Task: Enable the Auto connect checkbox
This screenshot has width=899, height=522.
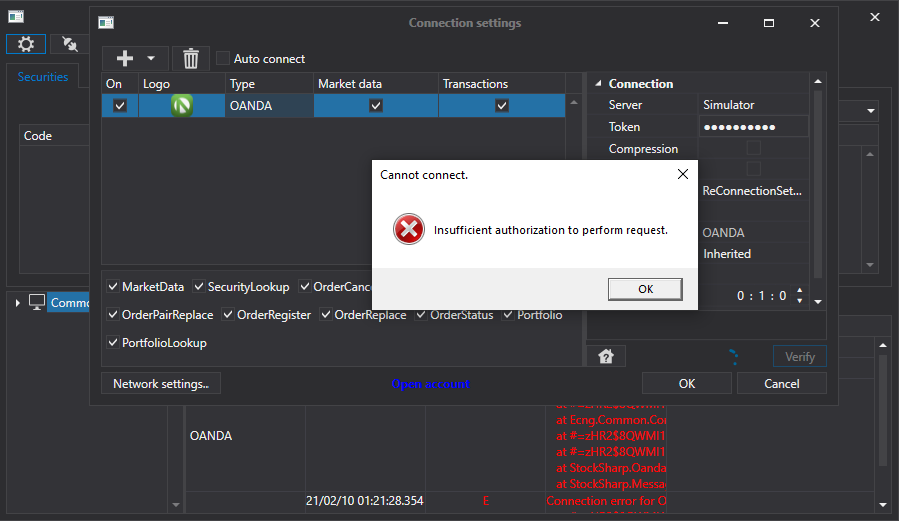Action: (x=223, y=59)
